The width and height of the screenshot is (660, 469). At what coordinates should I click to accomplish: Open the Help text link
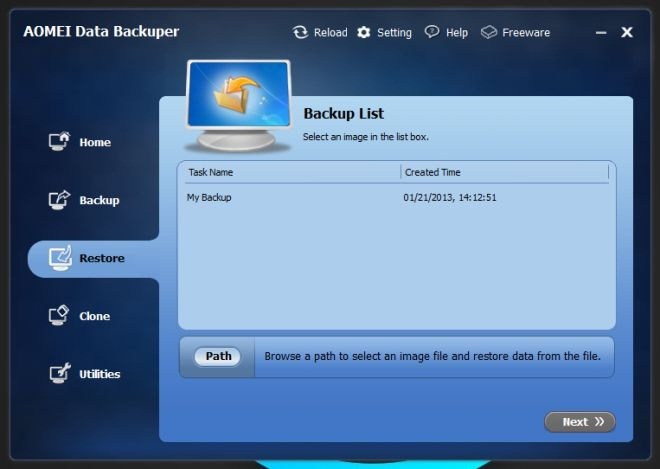[x=457, y=33]
